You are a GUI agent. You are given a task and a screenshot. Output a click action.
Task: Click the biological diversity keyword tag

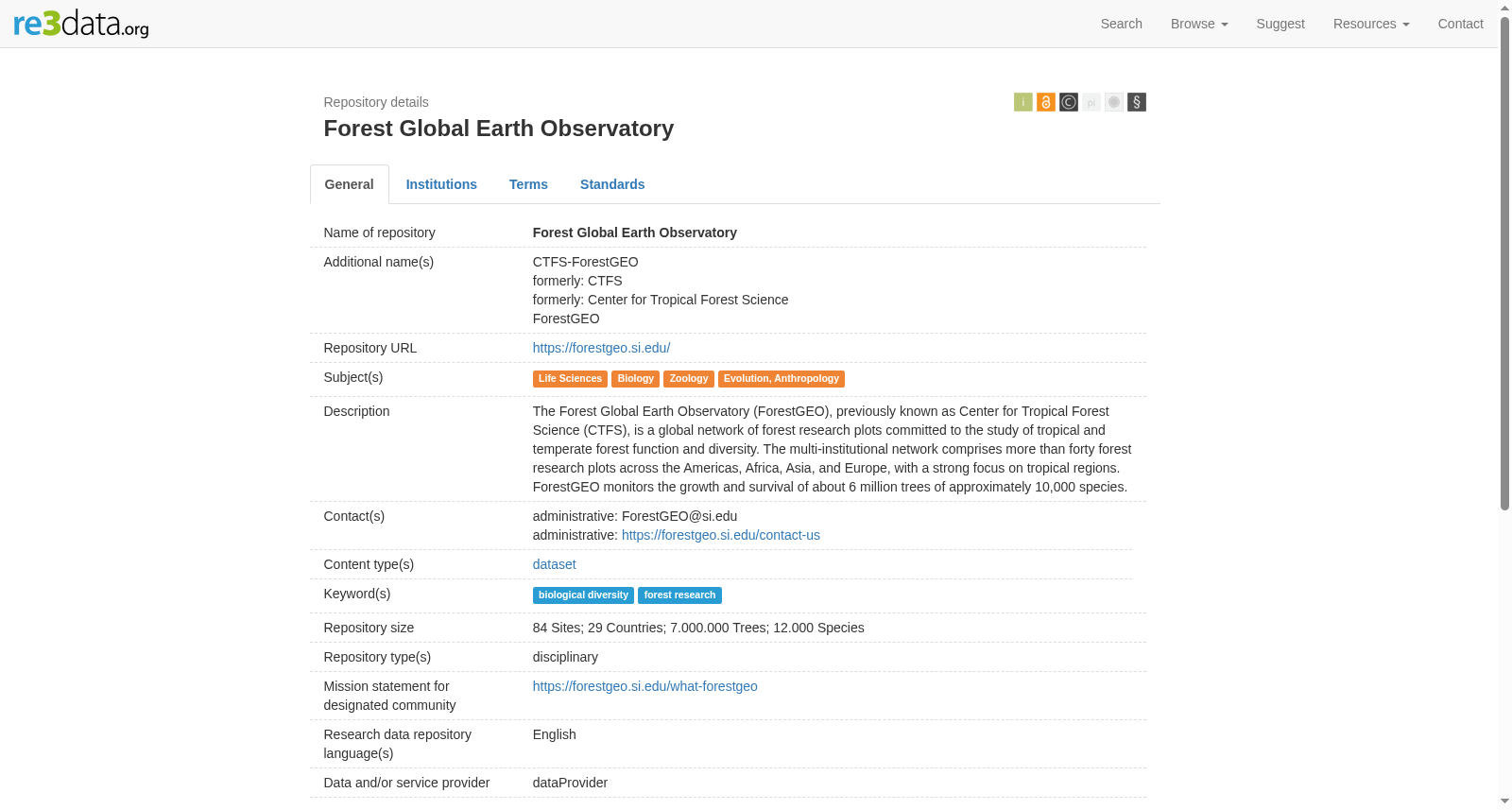(583, 595)
